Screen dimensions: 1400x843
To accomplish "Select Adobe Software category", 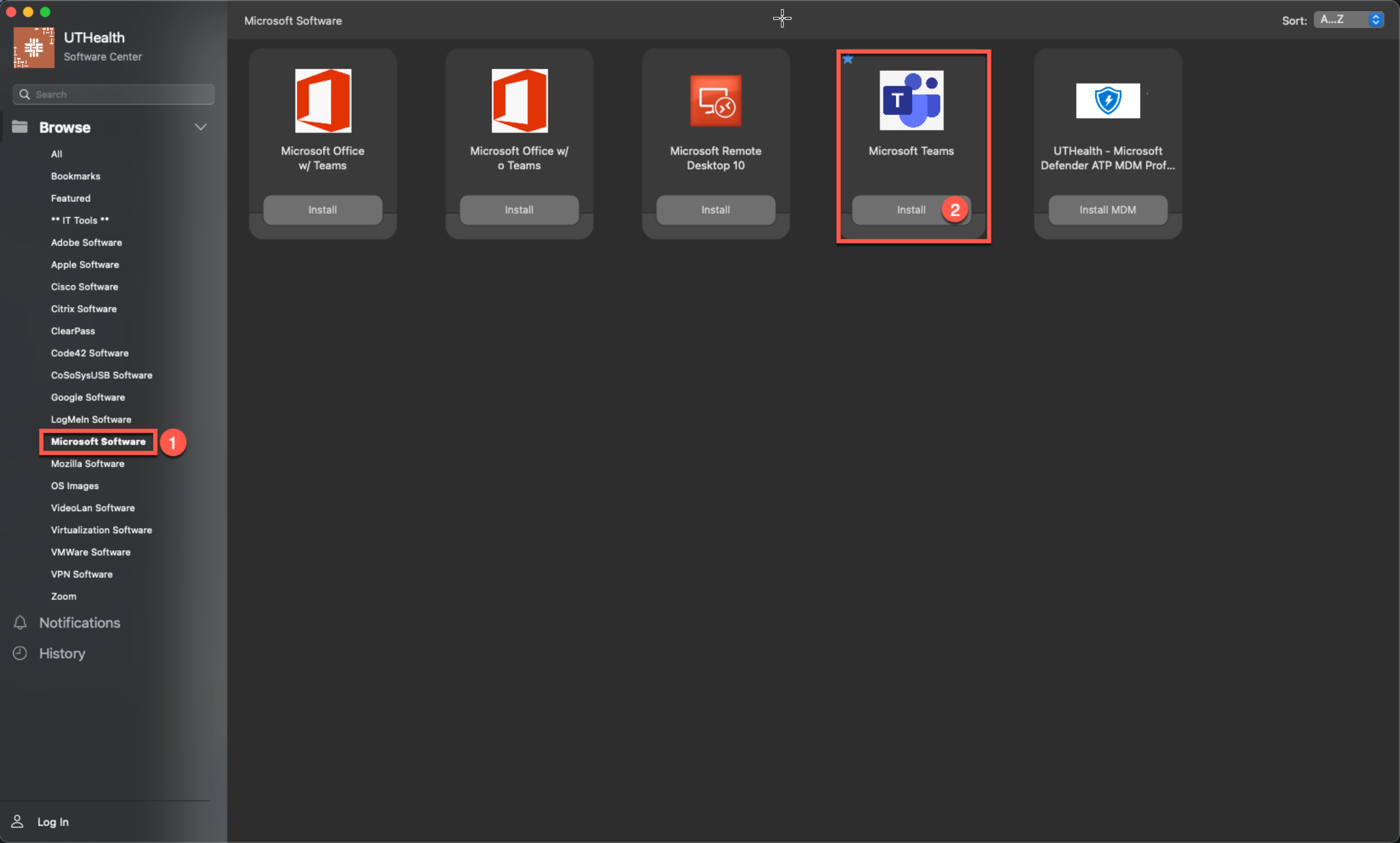I will 86,242.
